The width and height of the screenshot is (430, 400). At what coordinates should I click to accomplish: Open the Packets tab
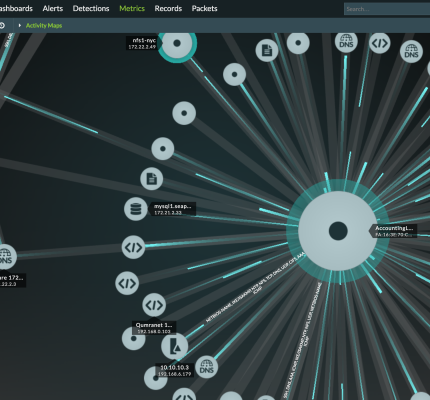pos(205,8)
